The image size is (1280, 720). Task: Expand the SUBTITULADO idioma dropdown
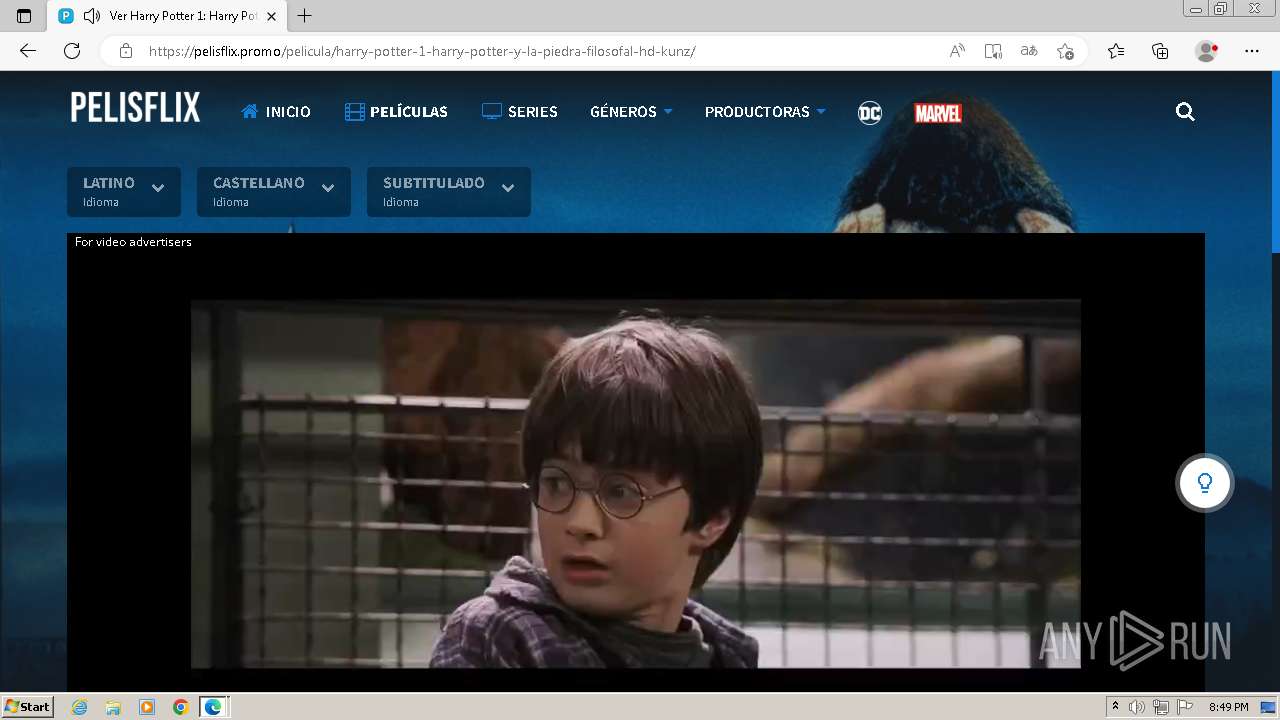coord(449,192)
